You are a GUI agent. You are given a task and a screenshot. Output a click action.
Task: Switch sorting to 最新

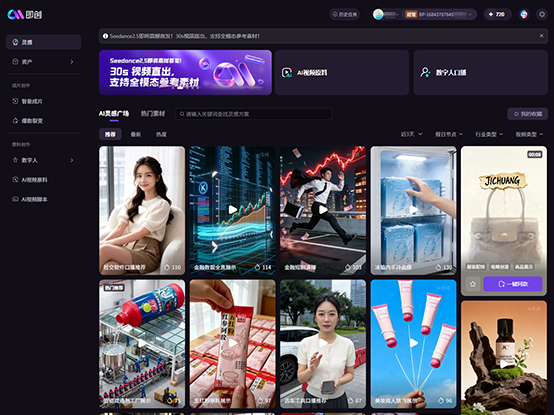coord(136,134)
